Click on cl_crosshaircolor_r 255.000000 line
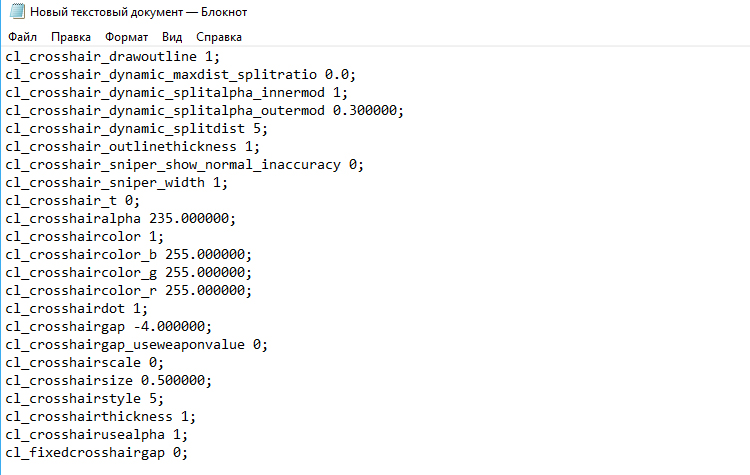 pos(129,290)
